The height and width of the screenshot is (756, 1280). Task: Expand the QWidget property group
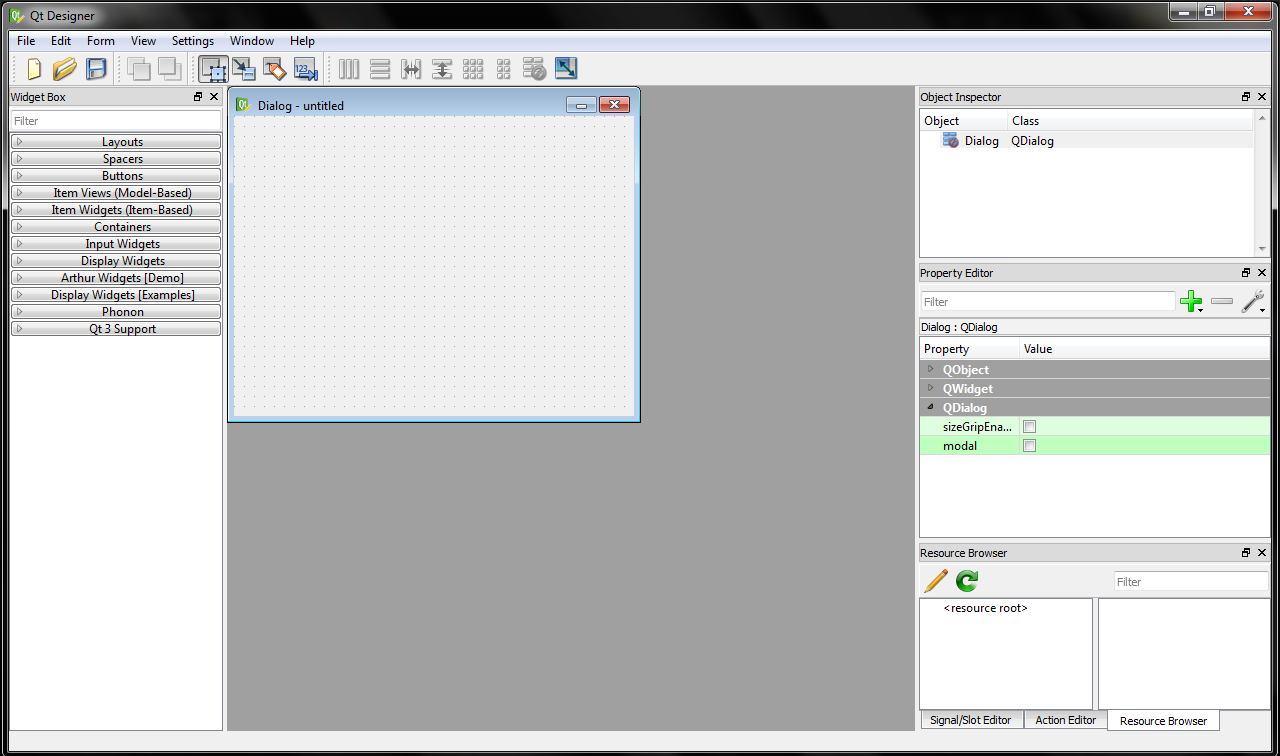pyautogui.click(x=931, y=388)
